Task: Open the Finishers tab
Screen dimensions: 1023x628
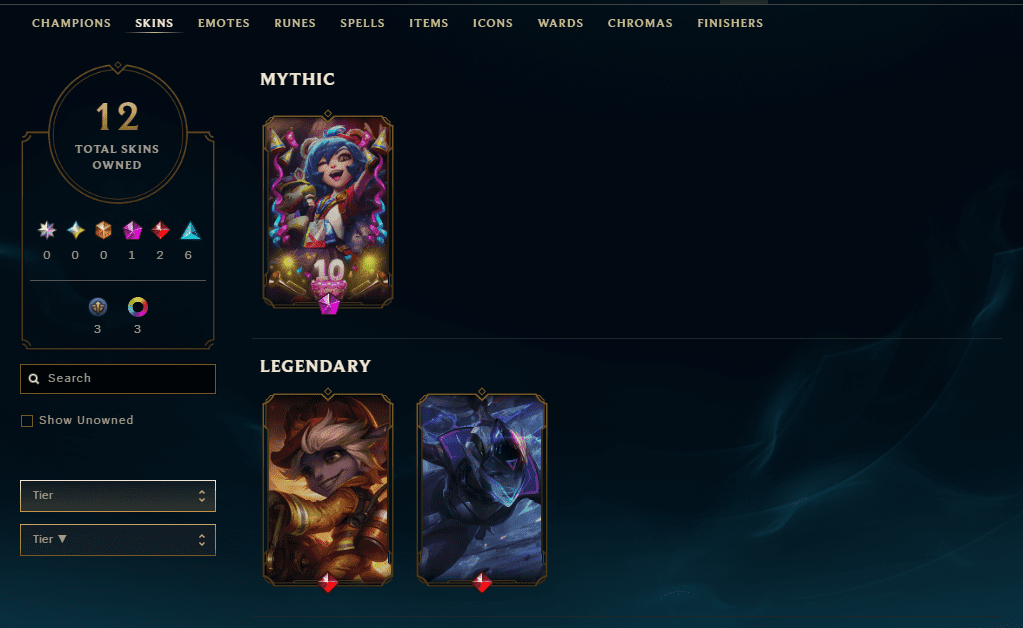Action: point(730,23)
